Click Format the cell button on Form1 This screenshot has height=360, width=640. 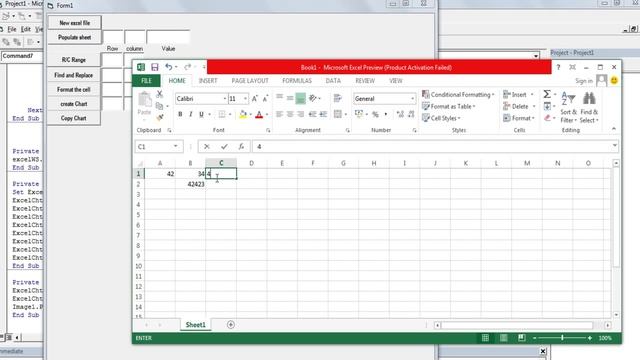pyautogui.click(x=74, y=89)
